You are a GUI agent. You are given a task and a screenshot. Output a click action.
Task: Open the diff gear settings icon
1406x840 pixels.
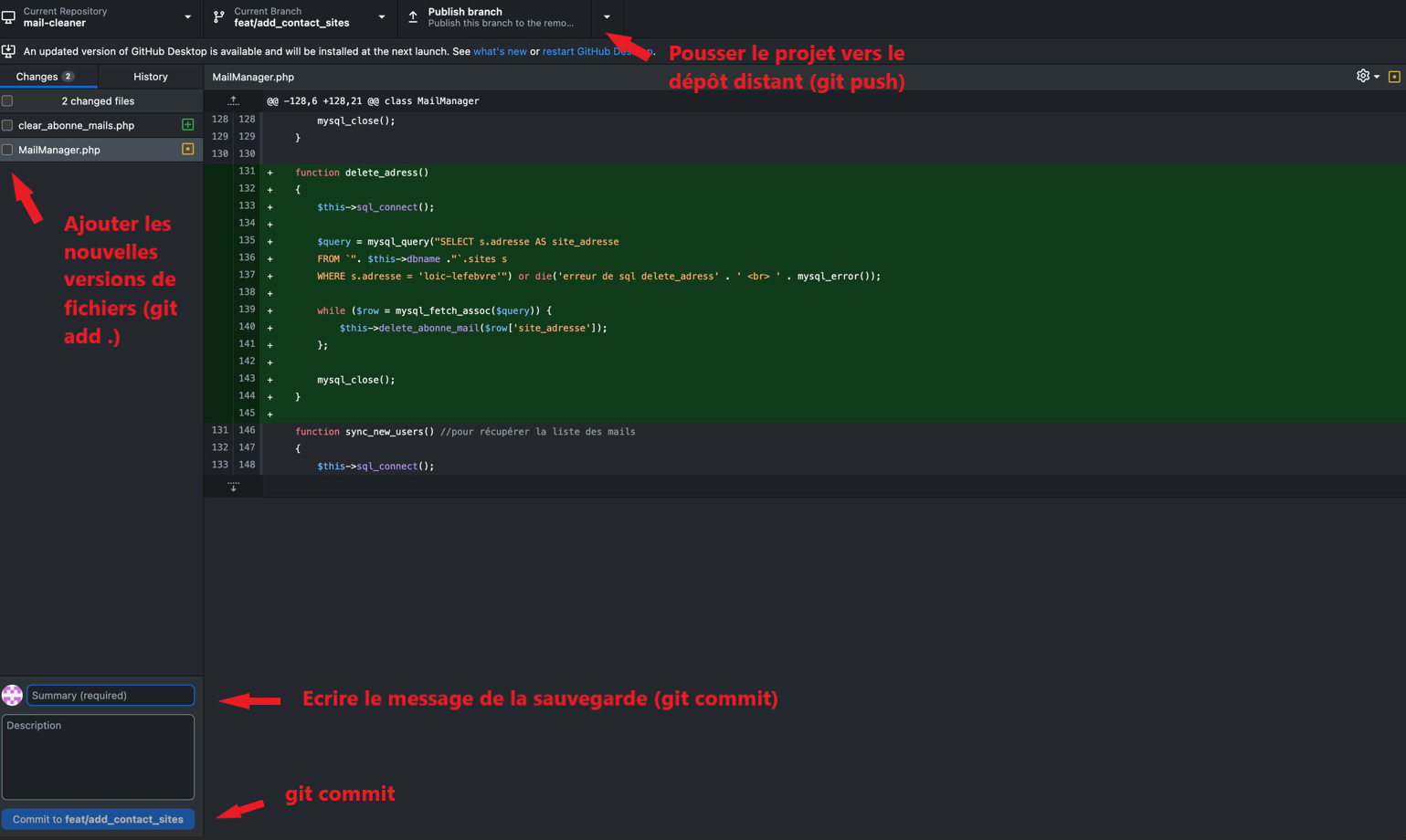[1362, 77]
